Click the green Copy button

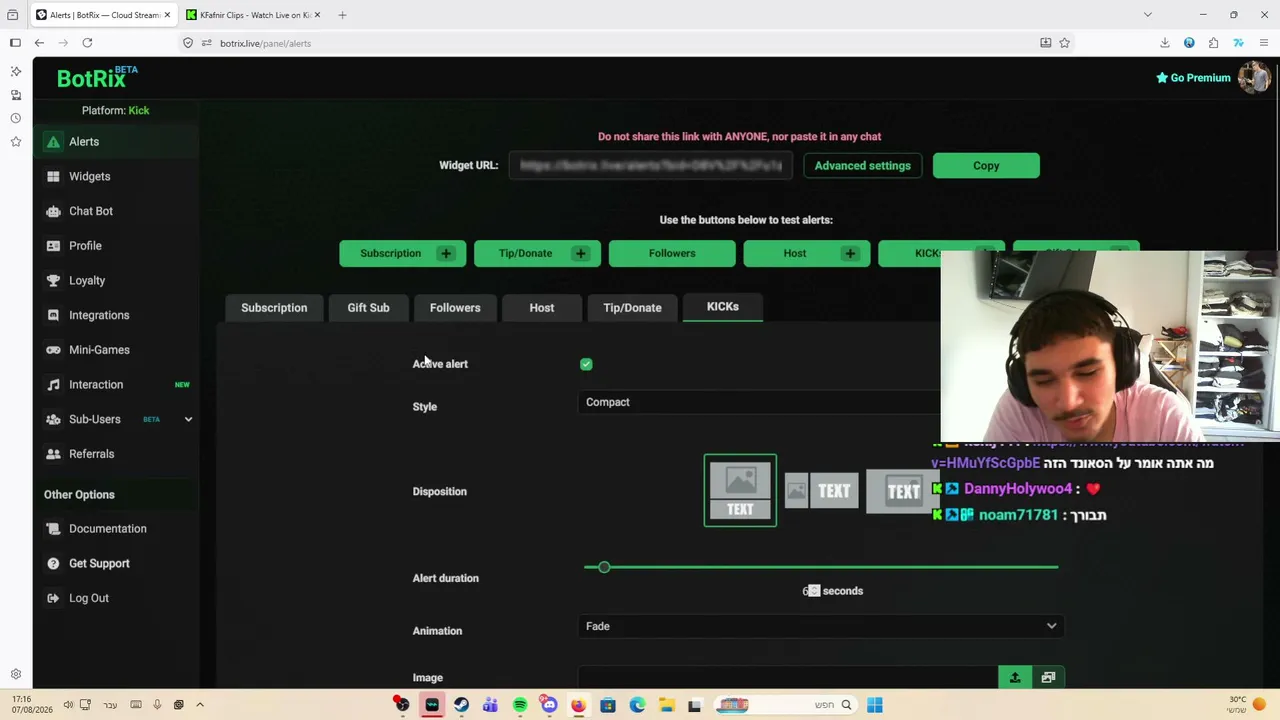pos(986,166)
